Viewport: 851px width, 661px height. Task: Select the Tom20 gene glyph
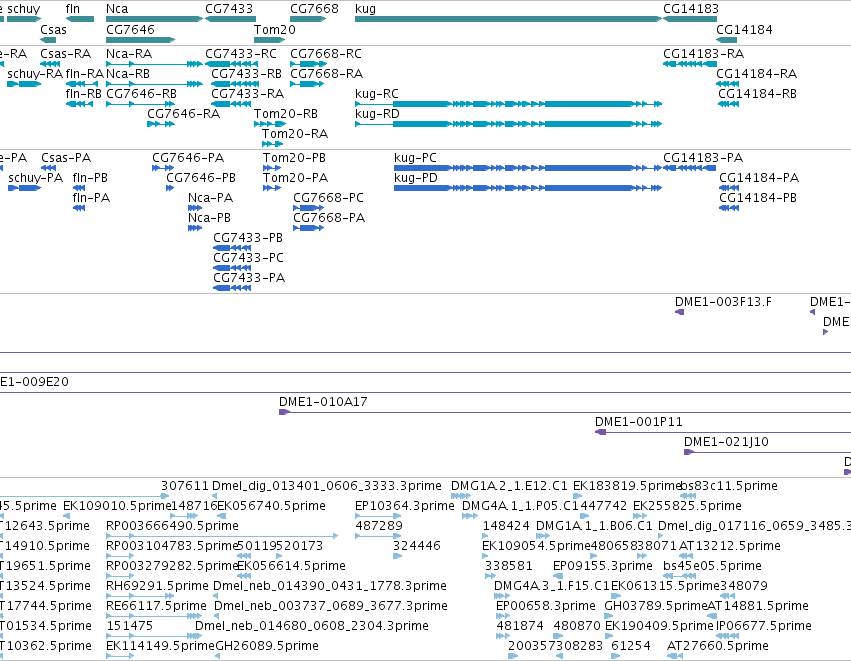point(270,40)
